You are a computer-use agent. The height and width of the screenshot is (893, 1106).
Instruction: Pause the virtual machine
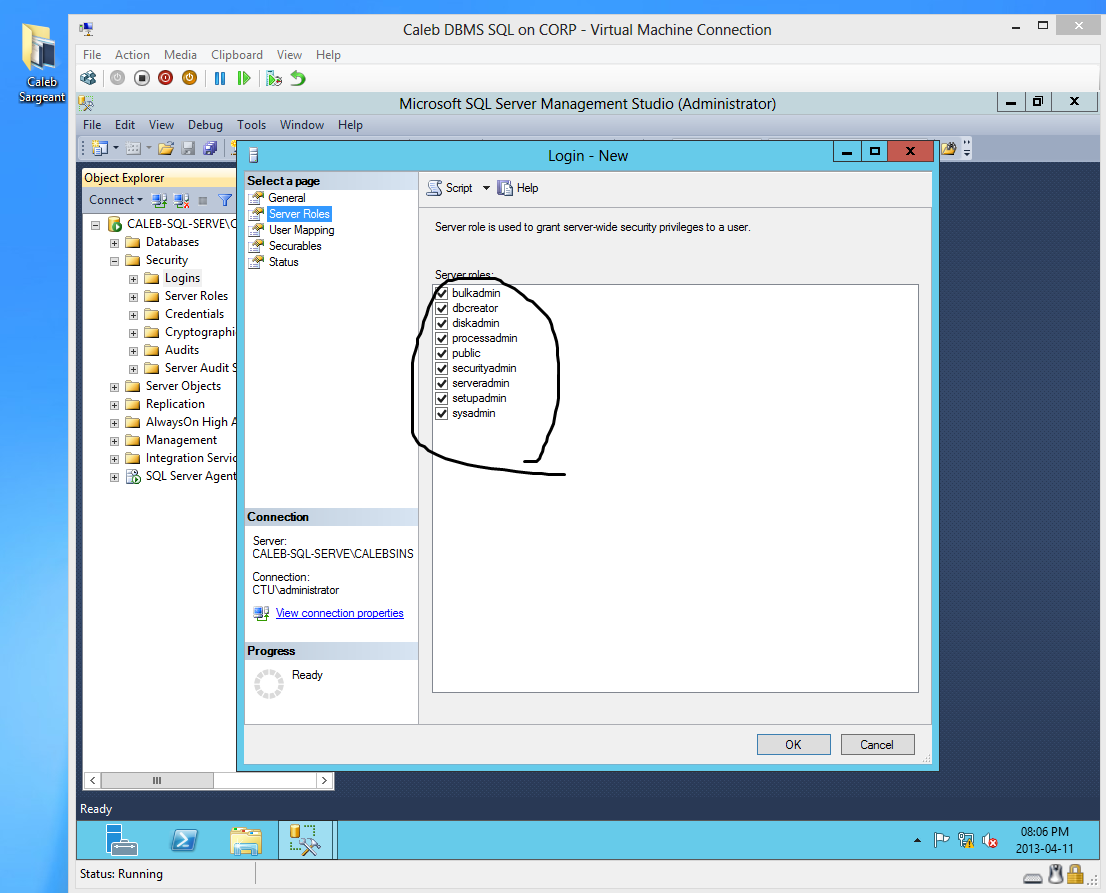(220, 78)
